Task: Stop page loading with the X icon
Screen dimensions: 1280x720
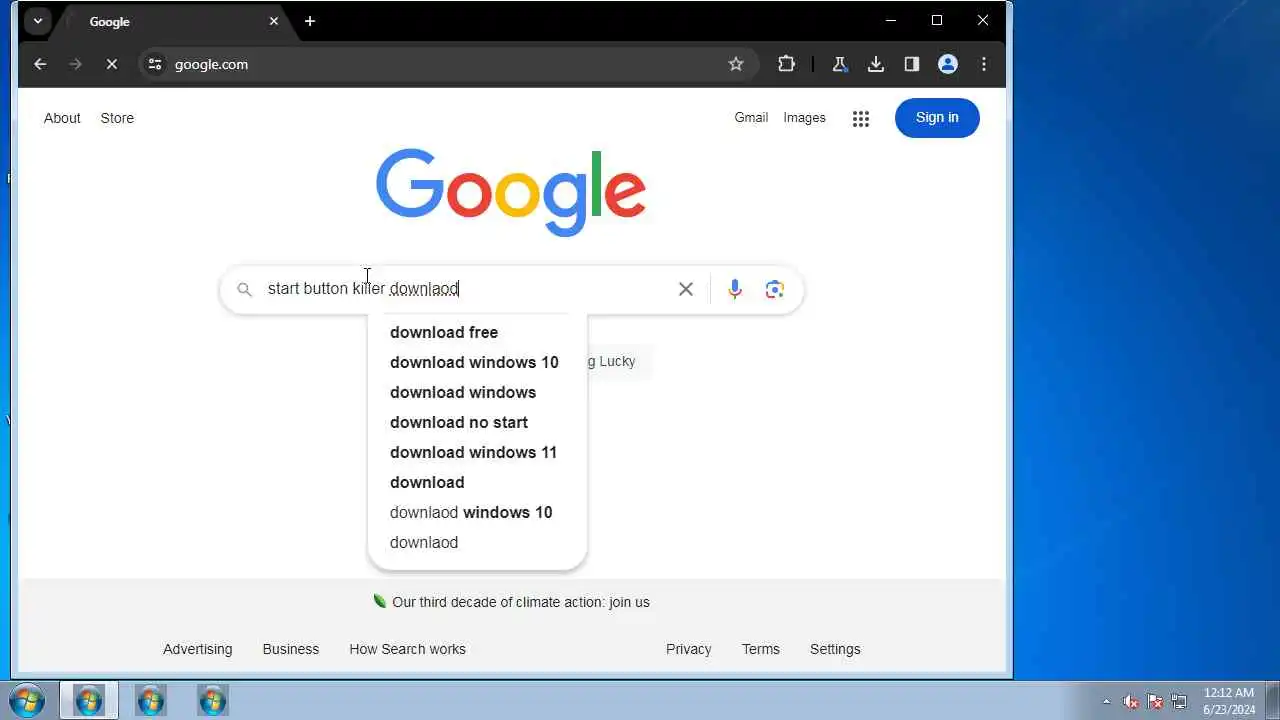Action: pos(111,64)
